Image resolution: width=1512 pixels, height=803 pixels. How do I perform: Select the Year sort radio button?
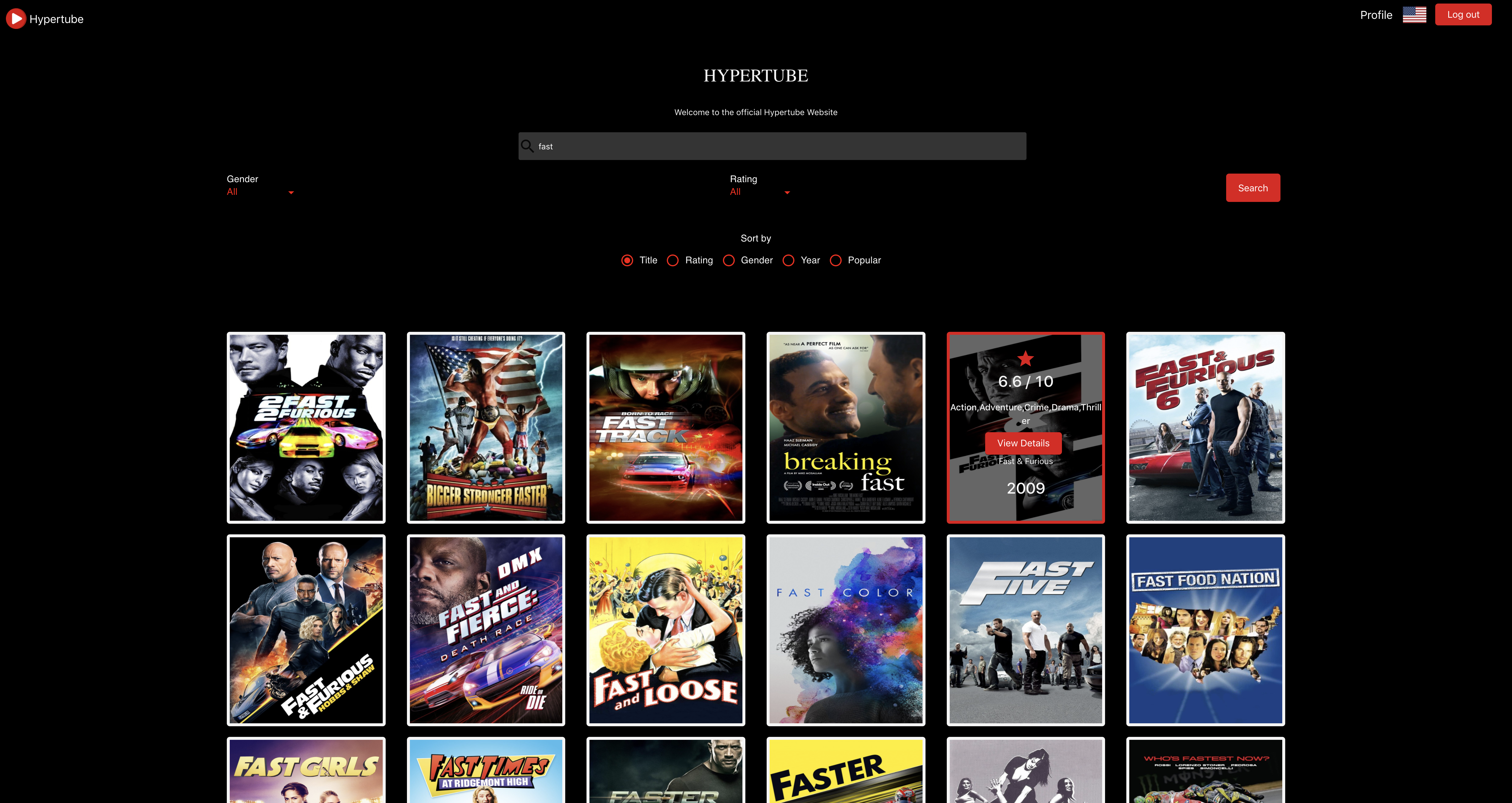[788, 260]
